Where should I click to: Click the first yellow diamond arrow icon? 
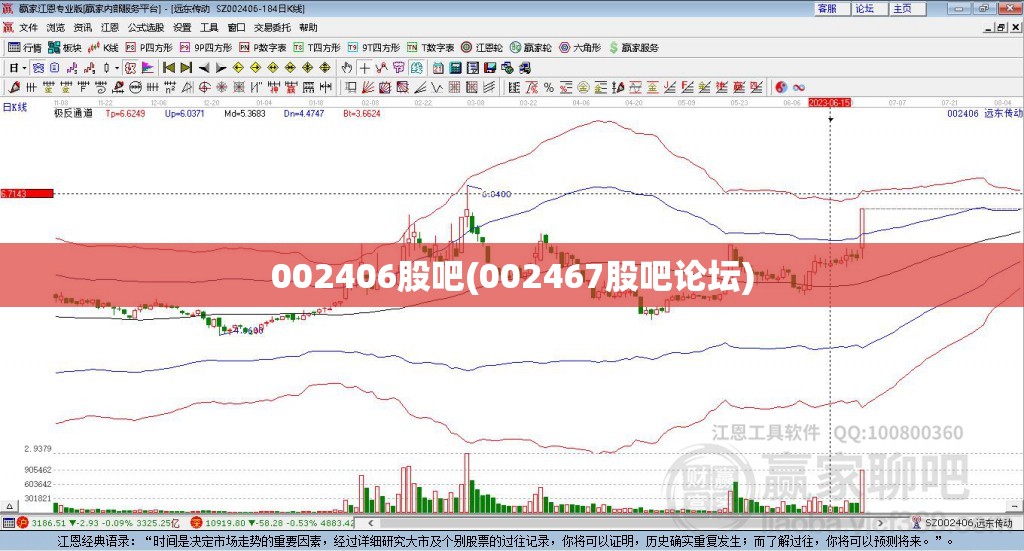pyautogui.click(x=238, y=68)
